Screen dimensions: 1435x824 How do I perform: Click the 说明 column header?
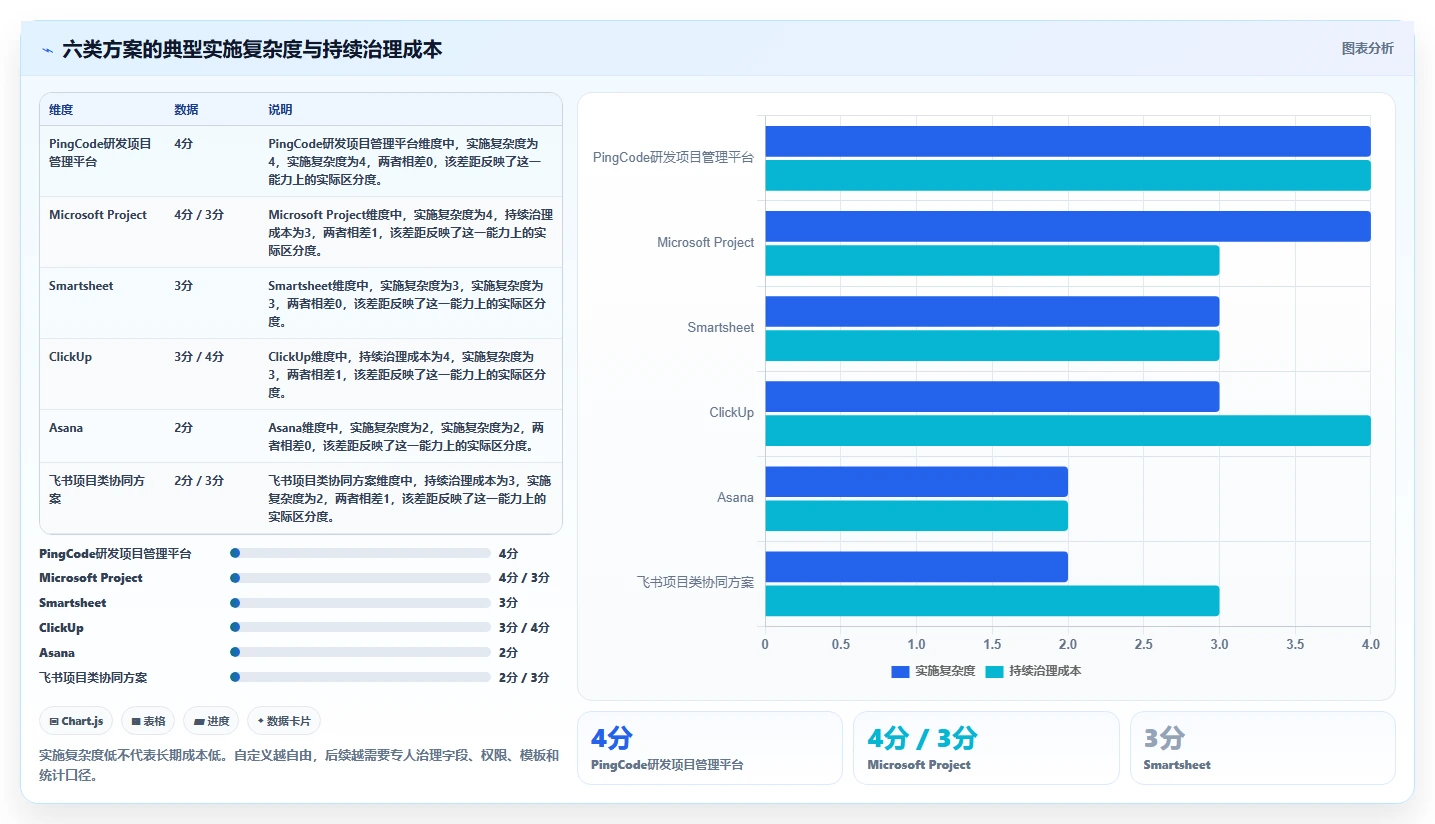coord(280,110)
